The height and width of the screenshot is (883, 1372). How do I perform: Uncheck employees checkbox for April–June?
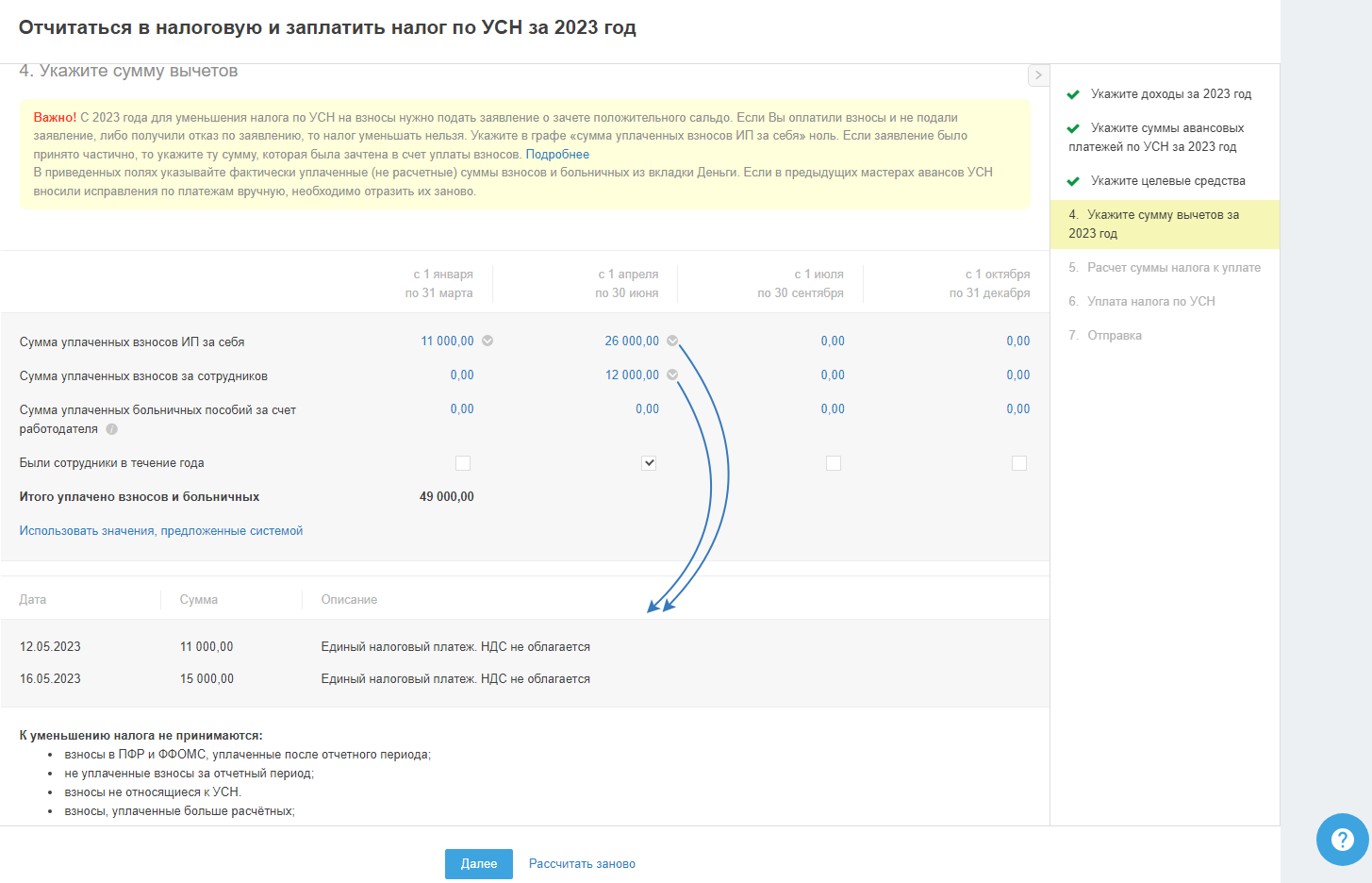[x=649, y=463]
